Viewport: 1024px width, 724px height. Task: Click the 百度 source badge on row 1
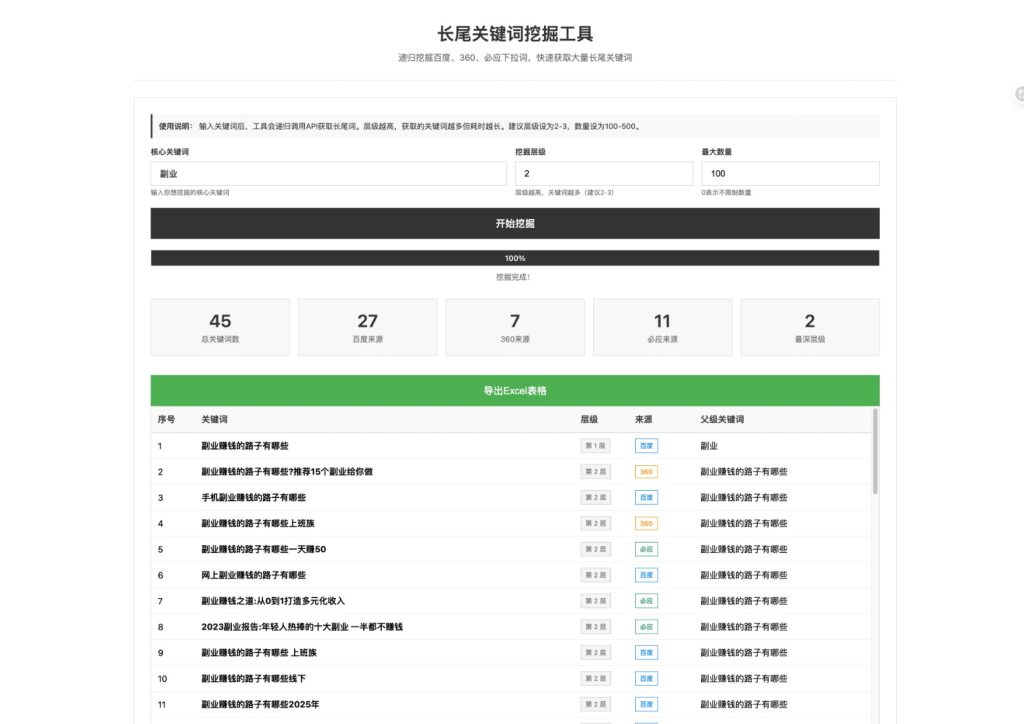tap(645, 445)
